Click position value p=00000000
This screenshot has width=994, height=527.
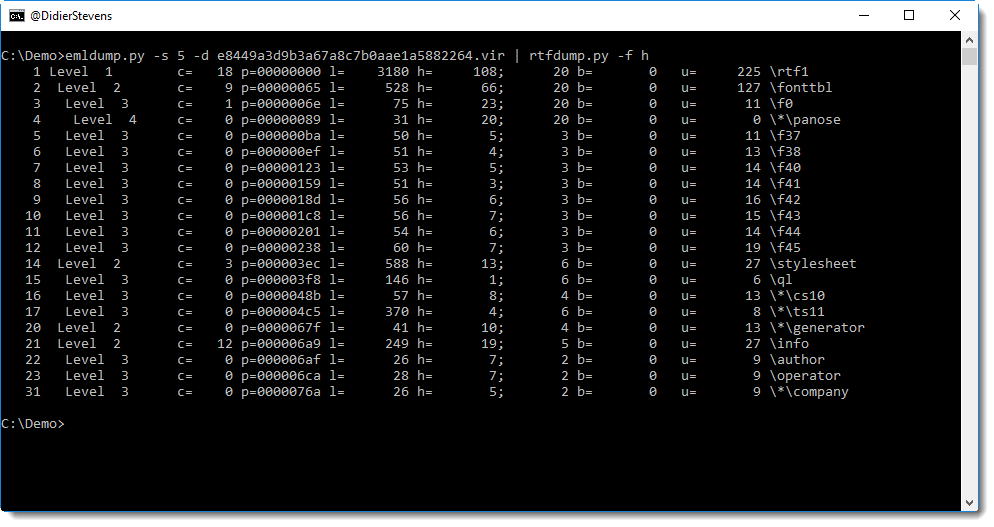point(281,72)
